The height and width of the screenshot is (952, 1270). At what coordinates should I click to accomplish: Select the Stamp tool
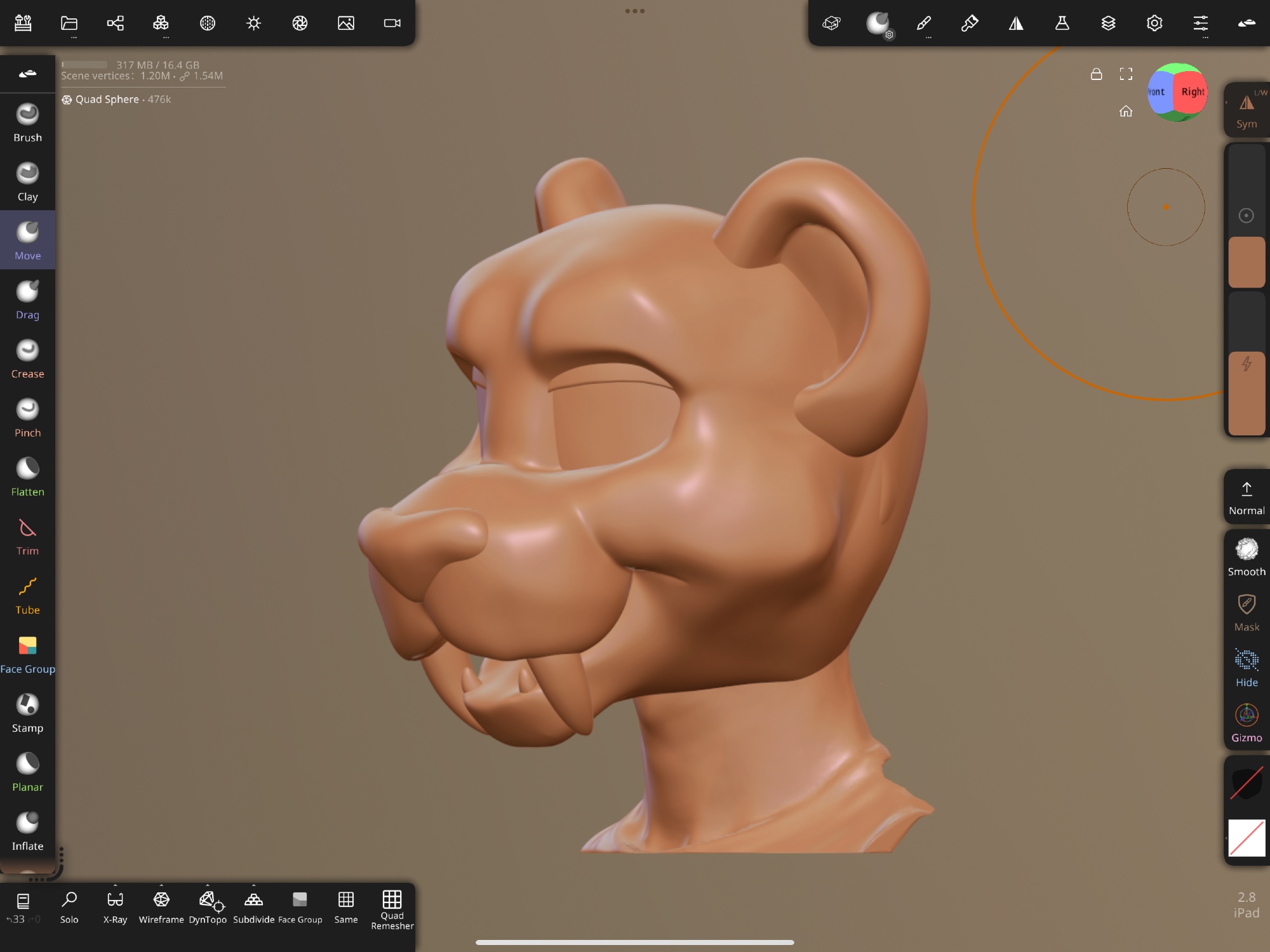click(x=27, y=712)
